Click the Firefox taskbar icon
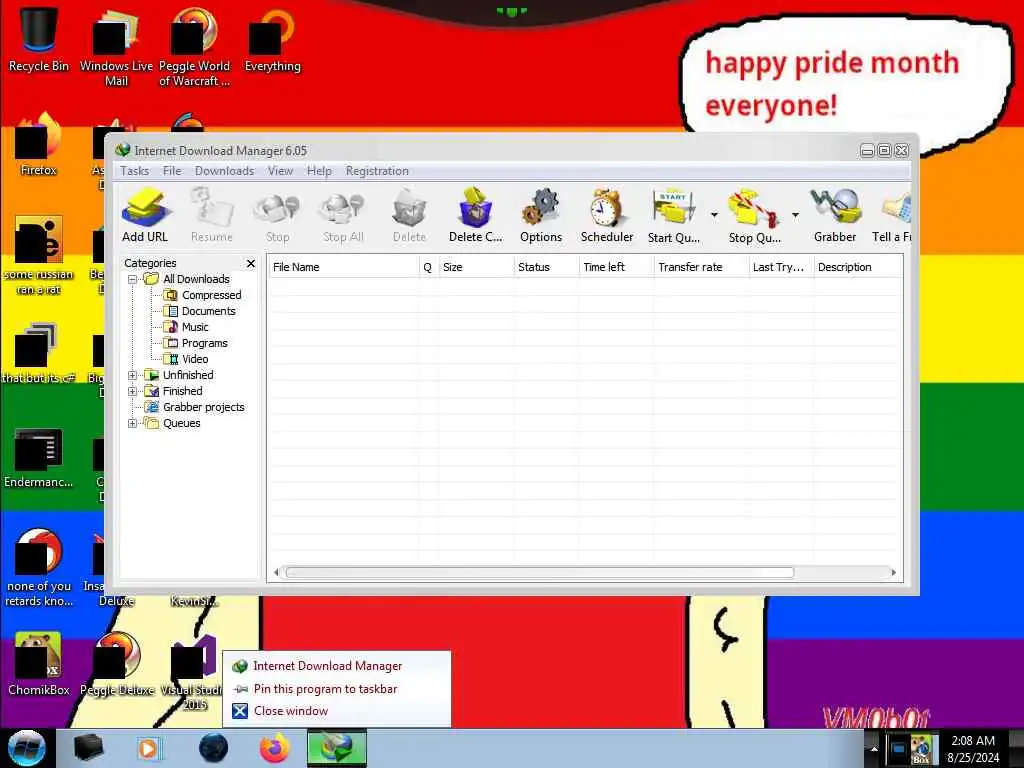Image resolution: width=1024 pixels, height=768 pixels. point(274,748)
